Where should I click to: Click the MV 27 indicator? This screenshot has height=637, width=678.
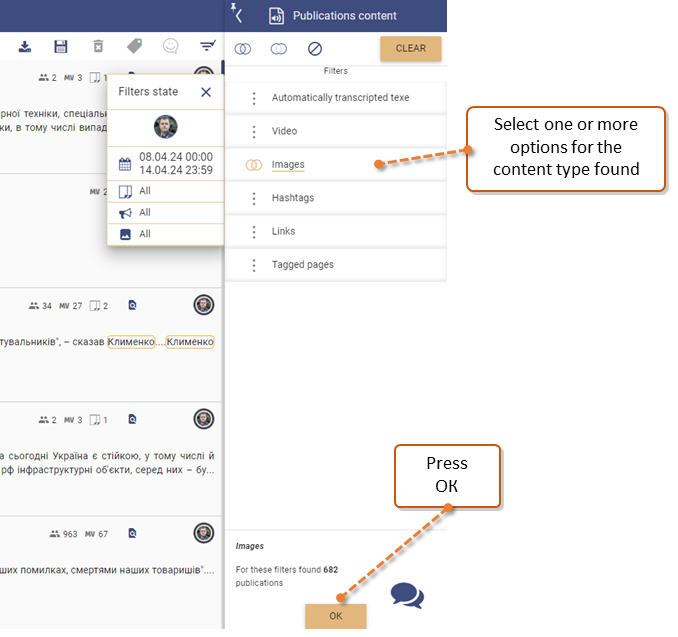[70, 306]
